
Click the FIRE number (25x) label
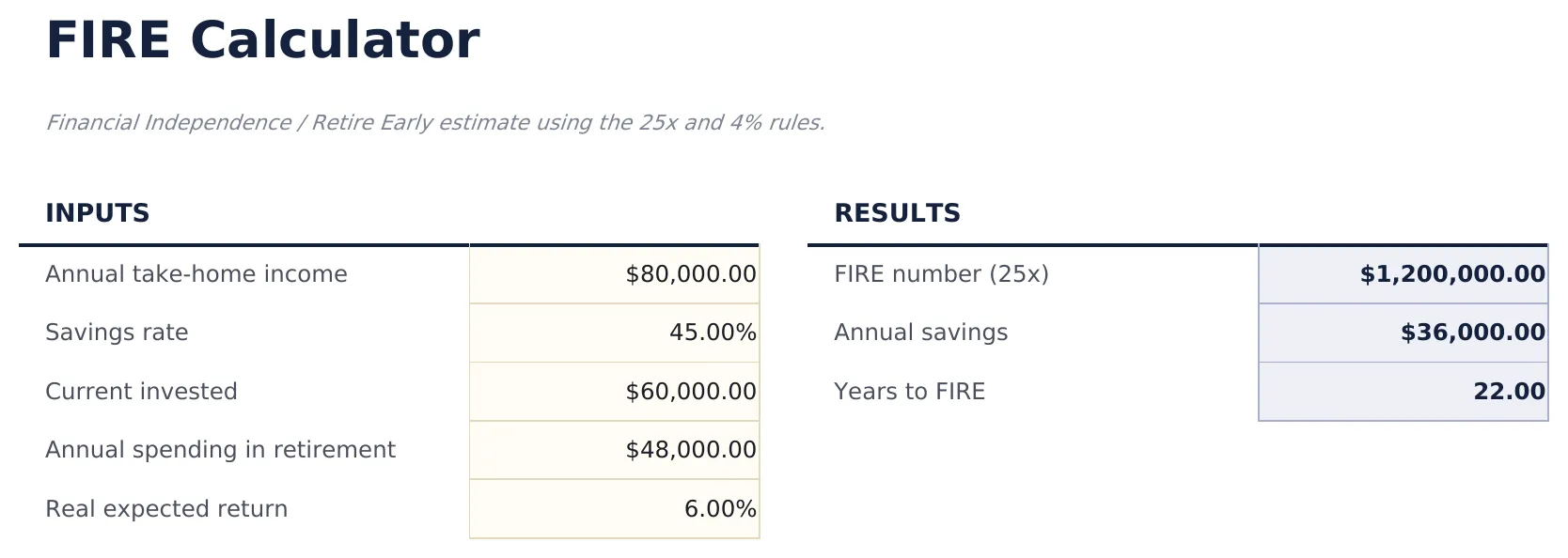click(x=940, y=274)
